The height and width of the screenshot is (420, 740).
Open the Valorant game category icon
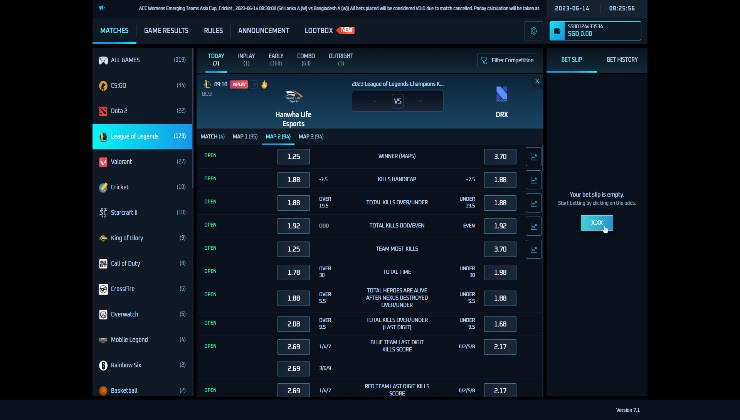tap(103, 161)
